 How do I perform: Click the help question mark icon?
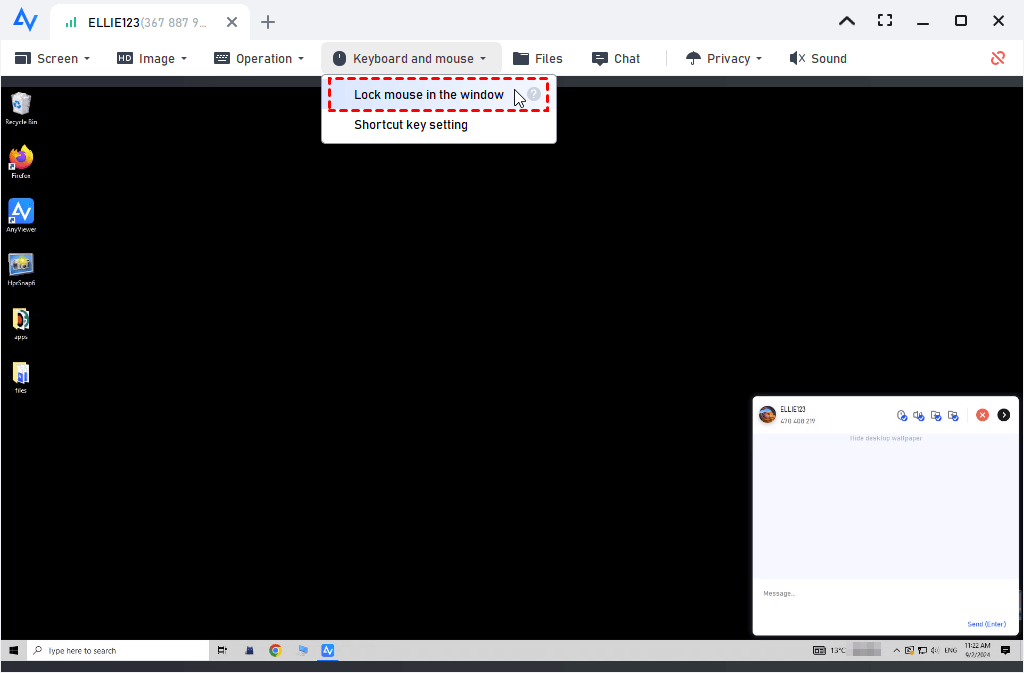point(534,94)
